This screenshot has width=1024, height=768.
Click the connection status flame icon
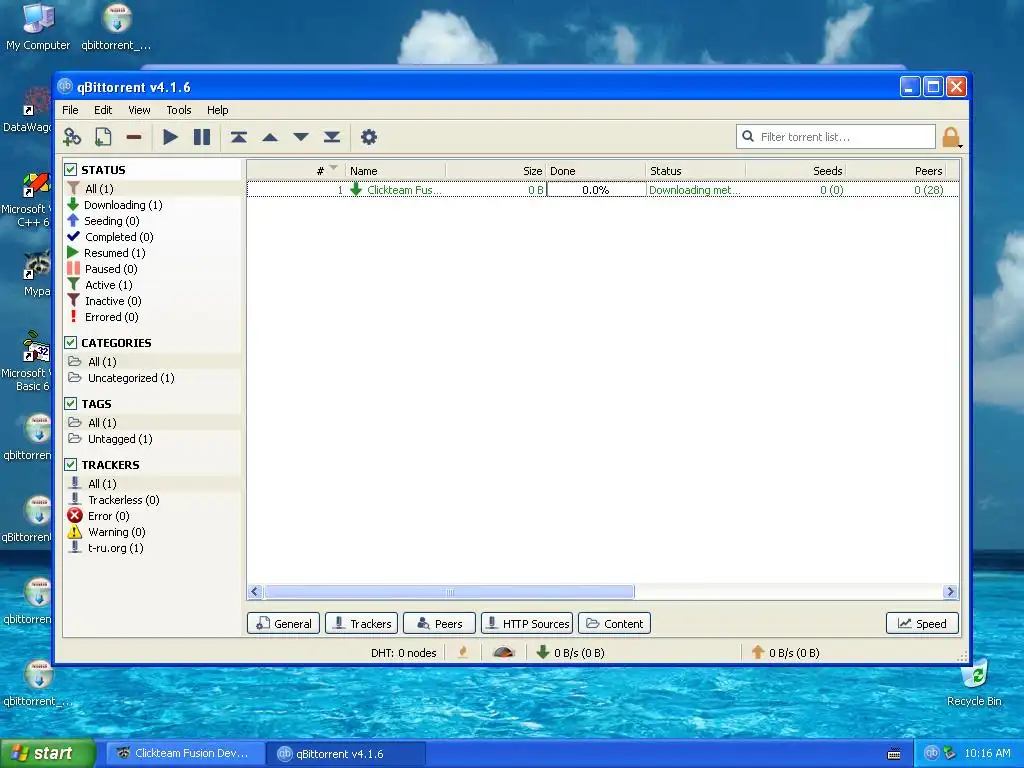tap(463, 652)
